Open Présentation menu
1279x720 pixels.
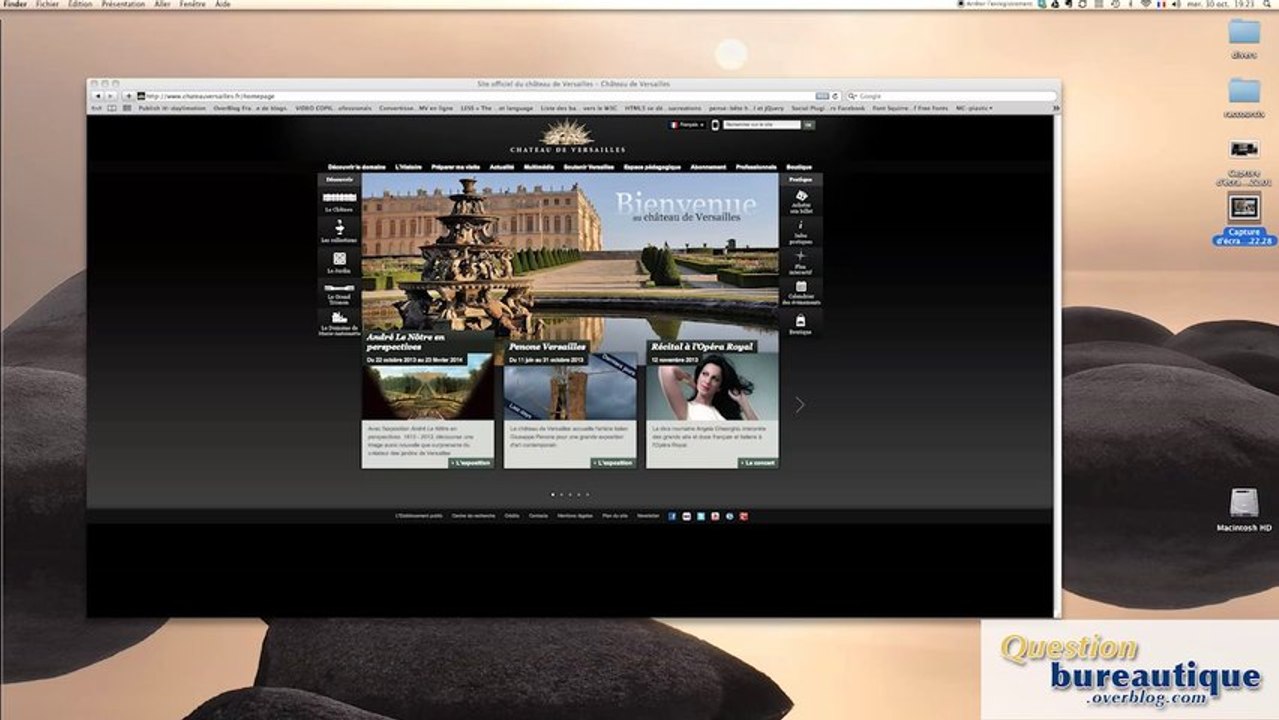pos(123,4)
